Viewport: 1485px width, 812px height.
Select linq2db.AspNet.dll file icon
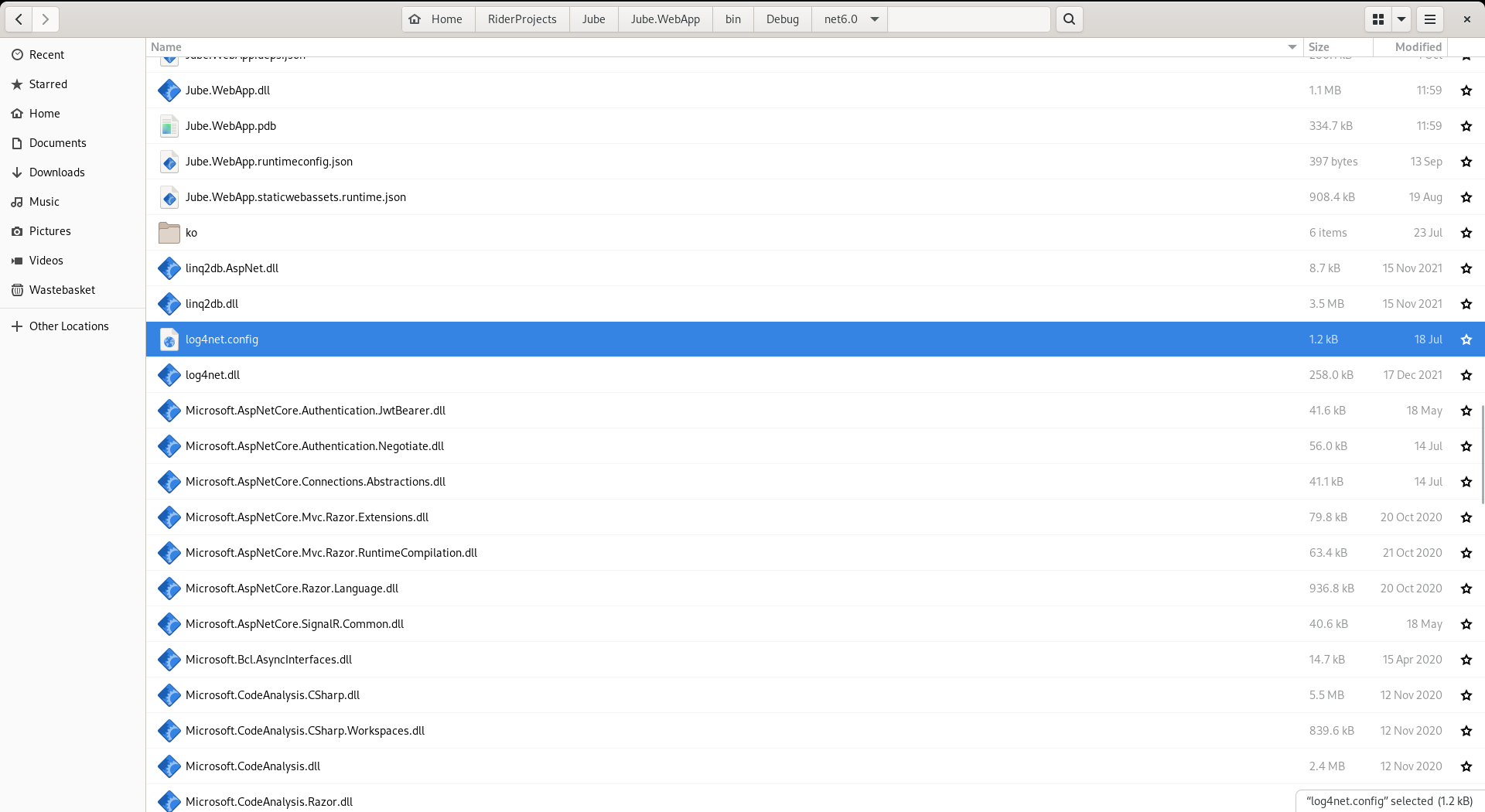pyautogui.click(x=169, y=268)
